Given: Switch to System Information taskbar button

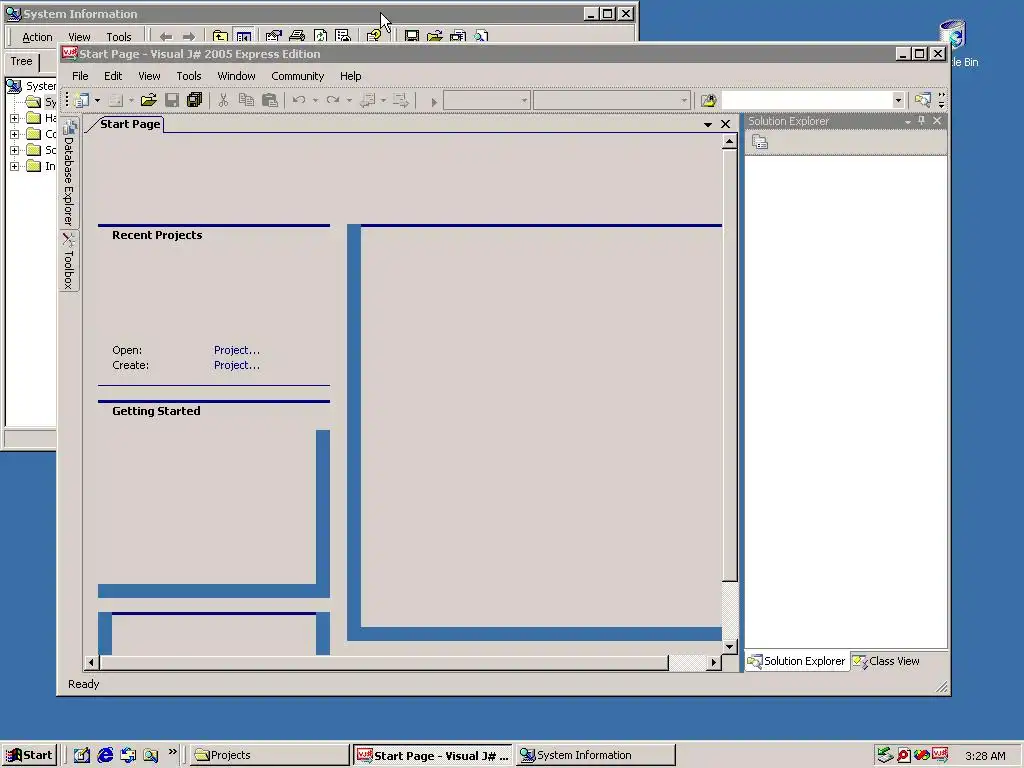Looking at the screenshot, I should pos(594,755).
